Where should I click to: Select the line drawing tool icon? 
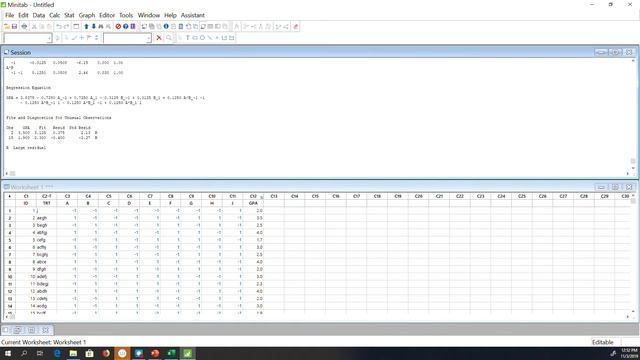[209, 38]
